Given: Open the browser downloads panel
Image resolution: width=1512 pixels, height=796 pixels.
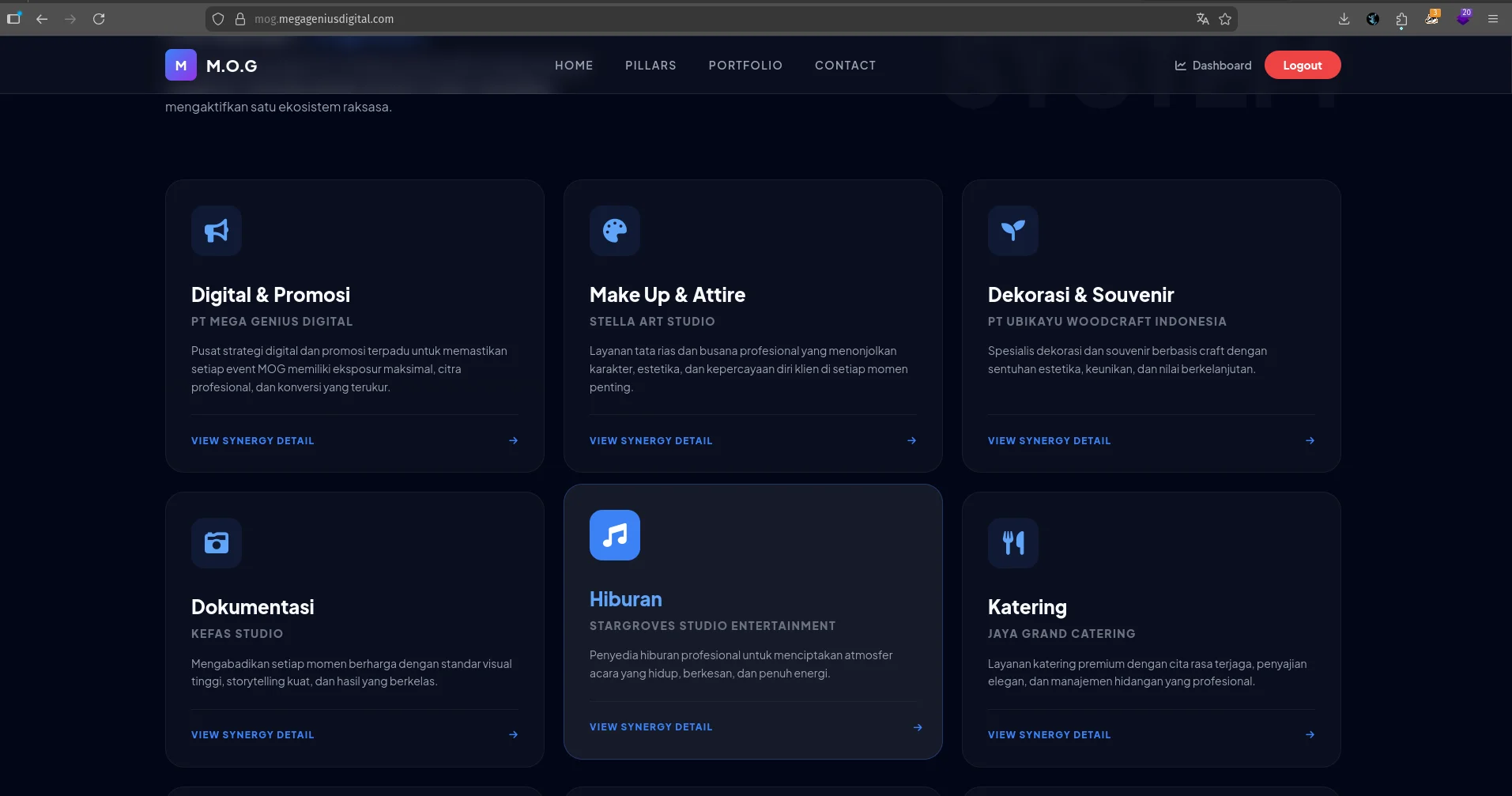Looking at the screenshot, I should 1344,19.
